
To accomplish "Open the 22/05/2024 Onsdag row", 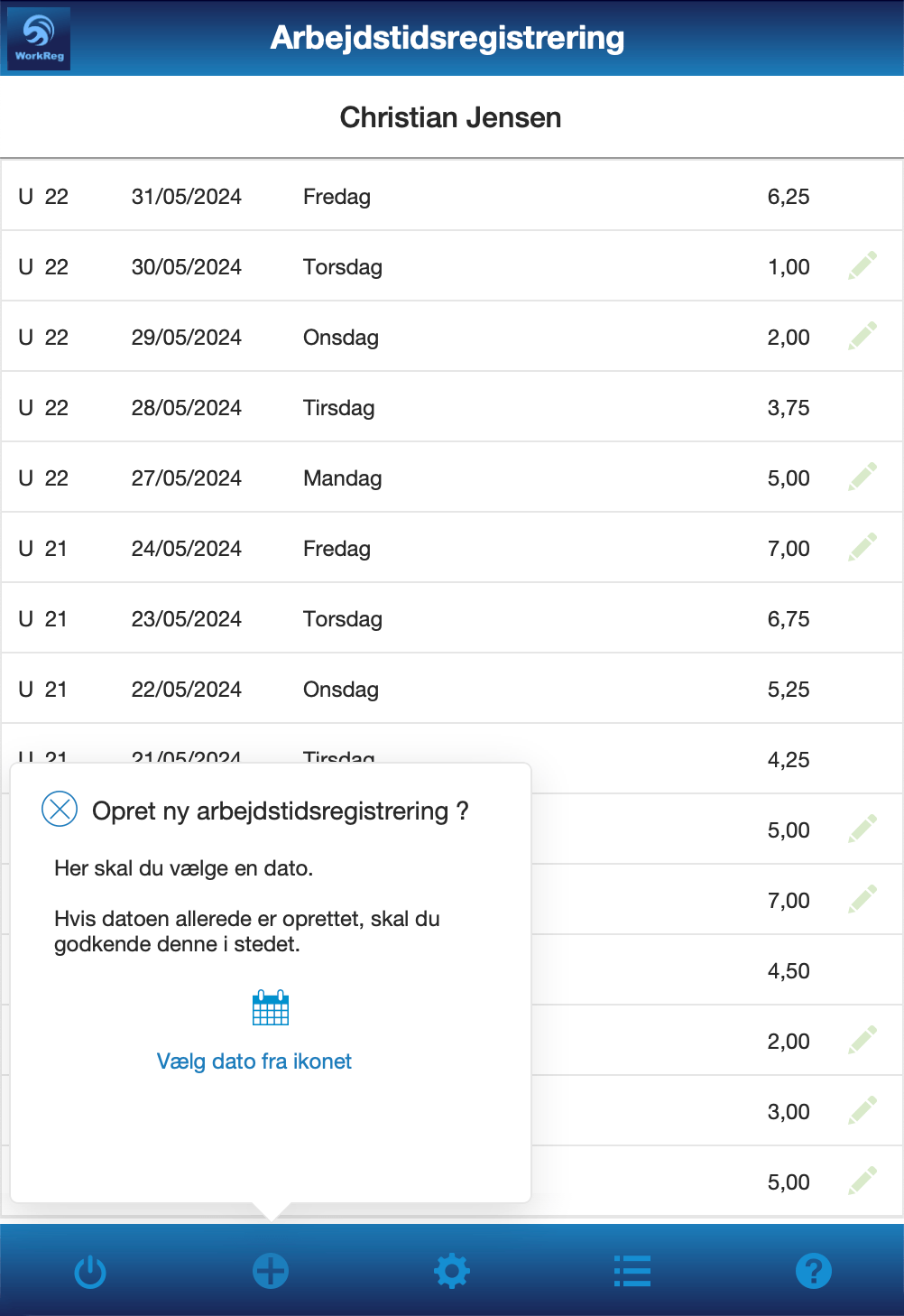I will point(451,690).
